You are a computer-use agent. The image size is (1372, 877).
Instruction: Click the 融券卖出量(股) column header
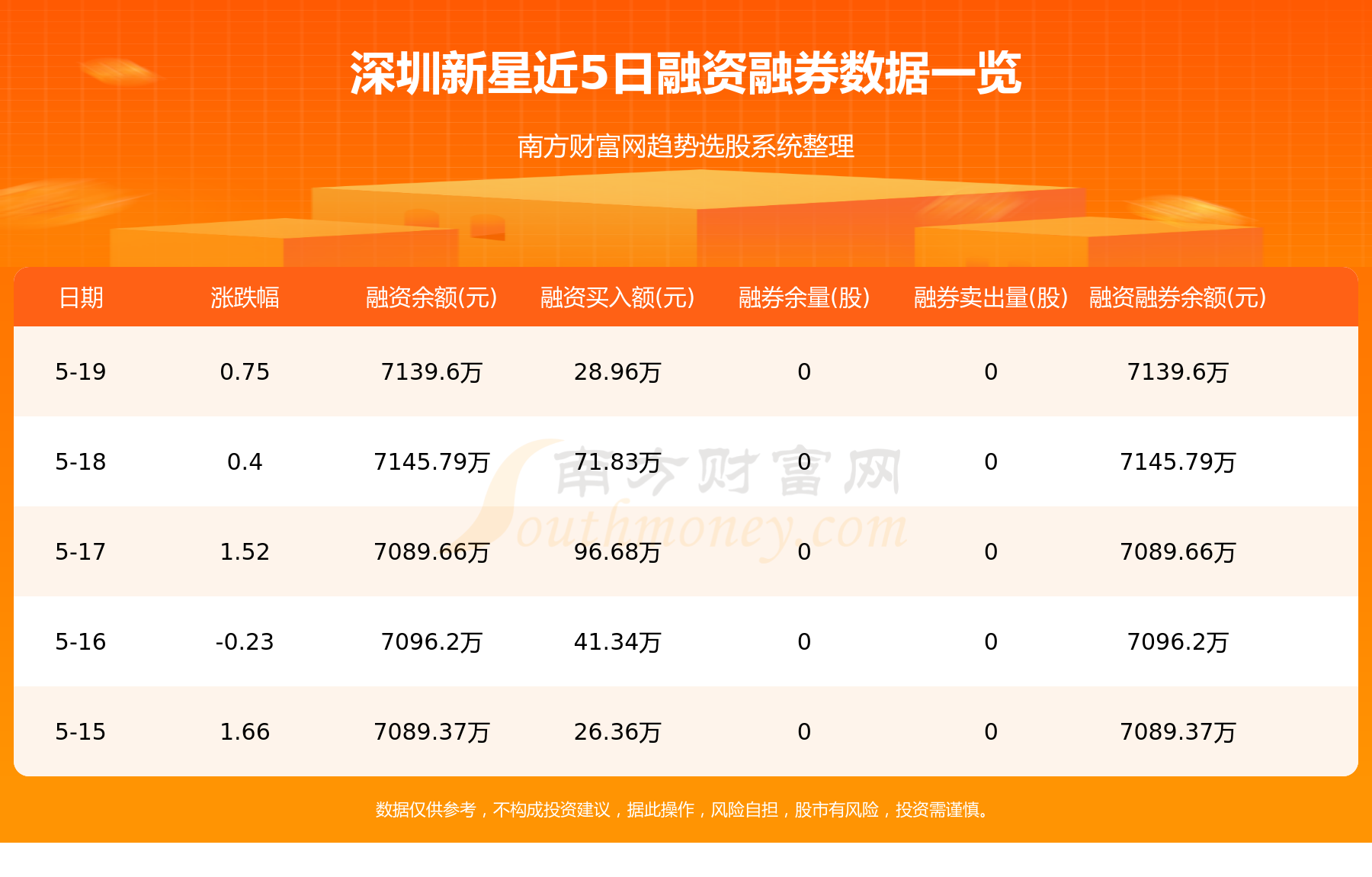pos(991,297)
